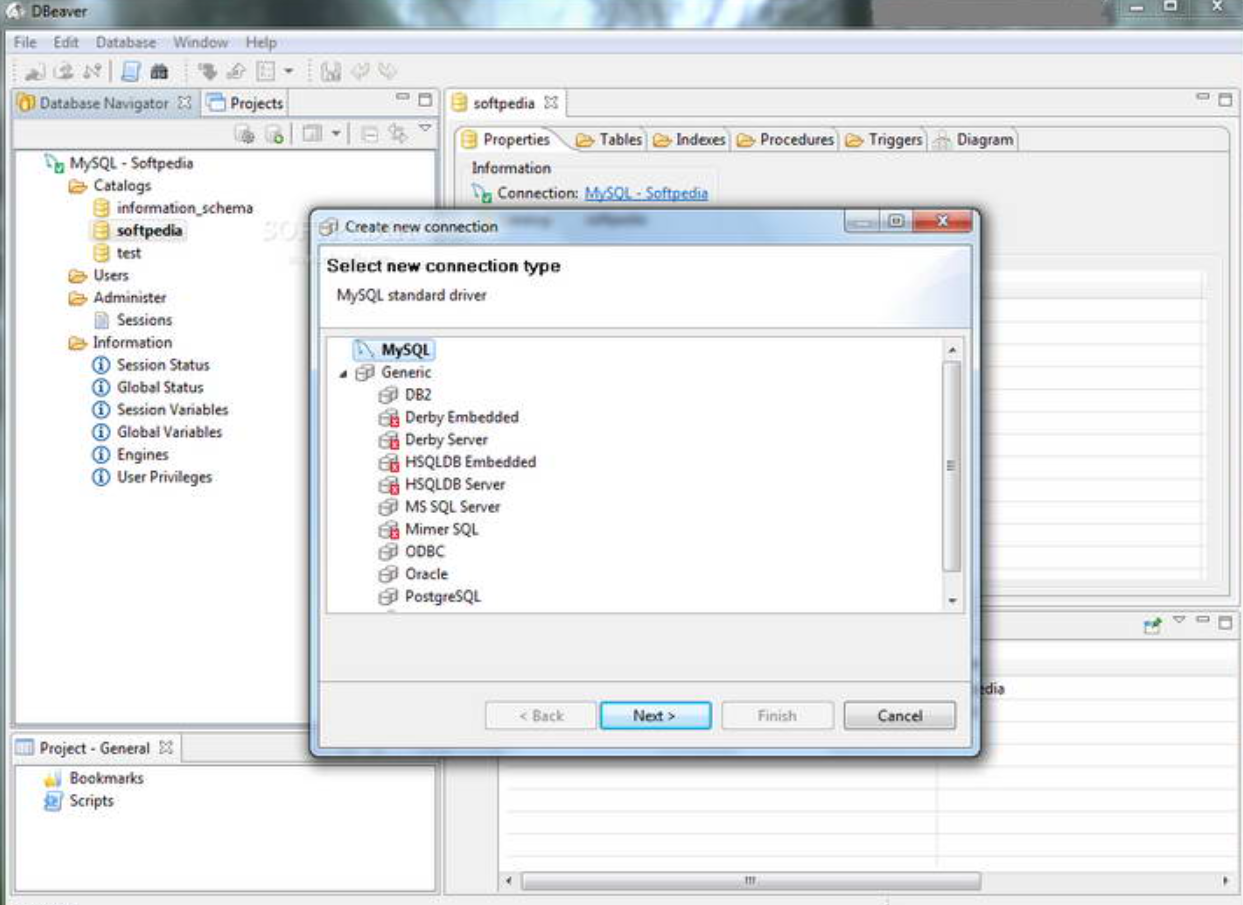Collapse the Generic drivers tree node
The image size is (1243, 905).
344,373
